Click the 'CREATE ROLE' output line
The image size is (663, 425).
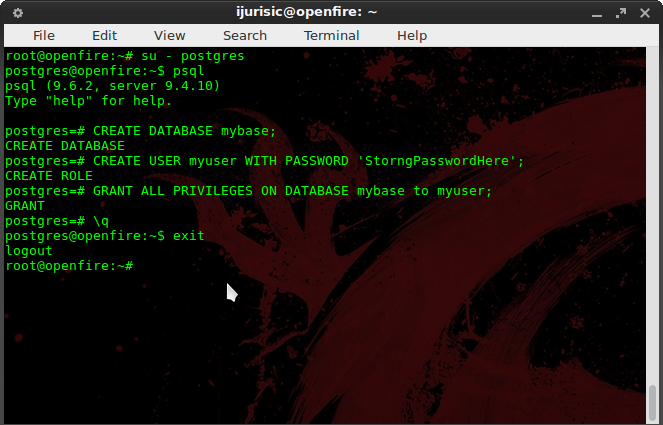49,175
